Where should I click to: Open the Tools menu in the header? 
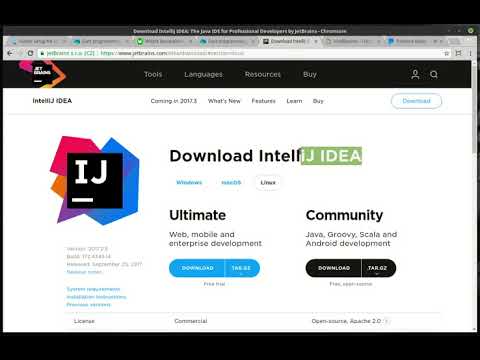point(153,74)
